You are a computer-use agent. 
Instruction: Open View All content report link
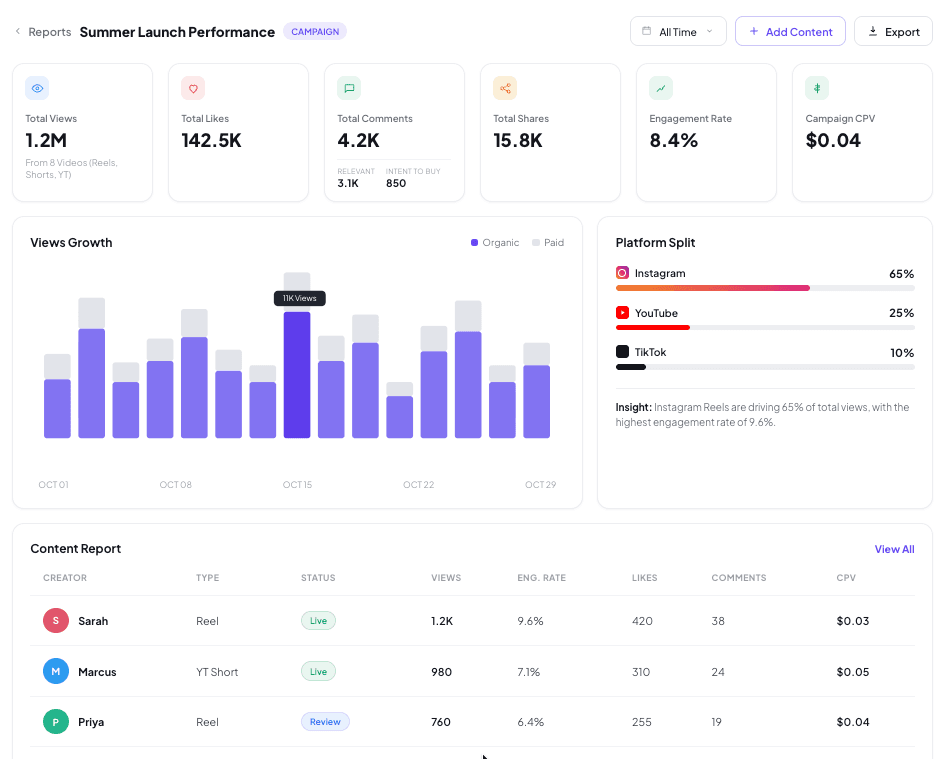(894, 549)
